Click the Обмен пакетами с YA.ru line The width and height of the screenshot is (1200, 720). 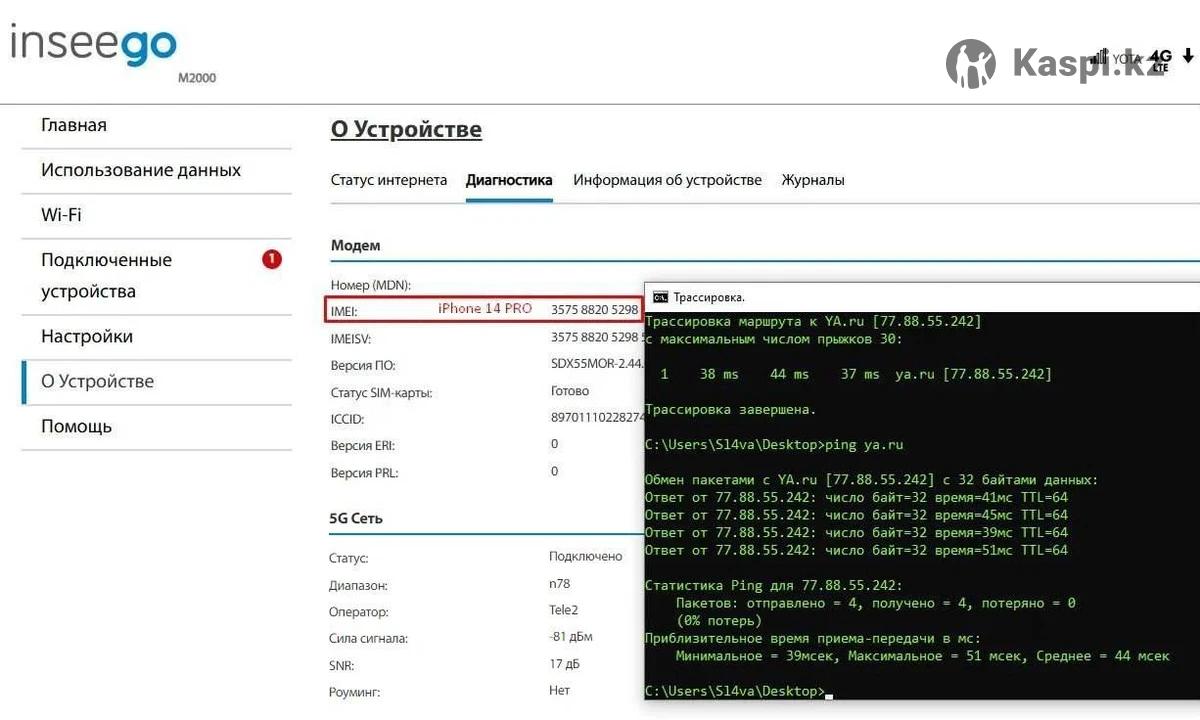[x=871, y=480]
